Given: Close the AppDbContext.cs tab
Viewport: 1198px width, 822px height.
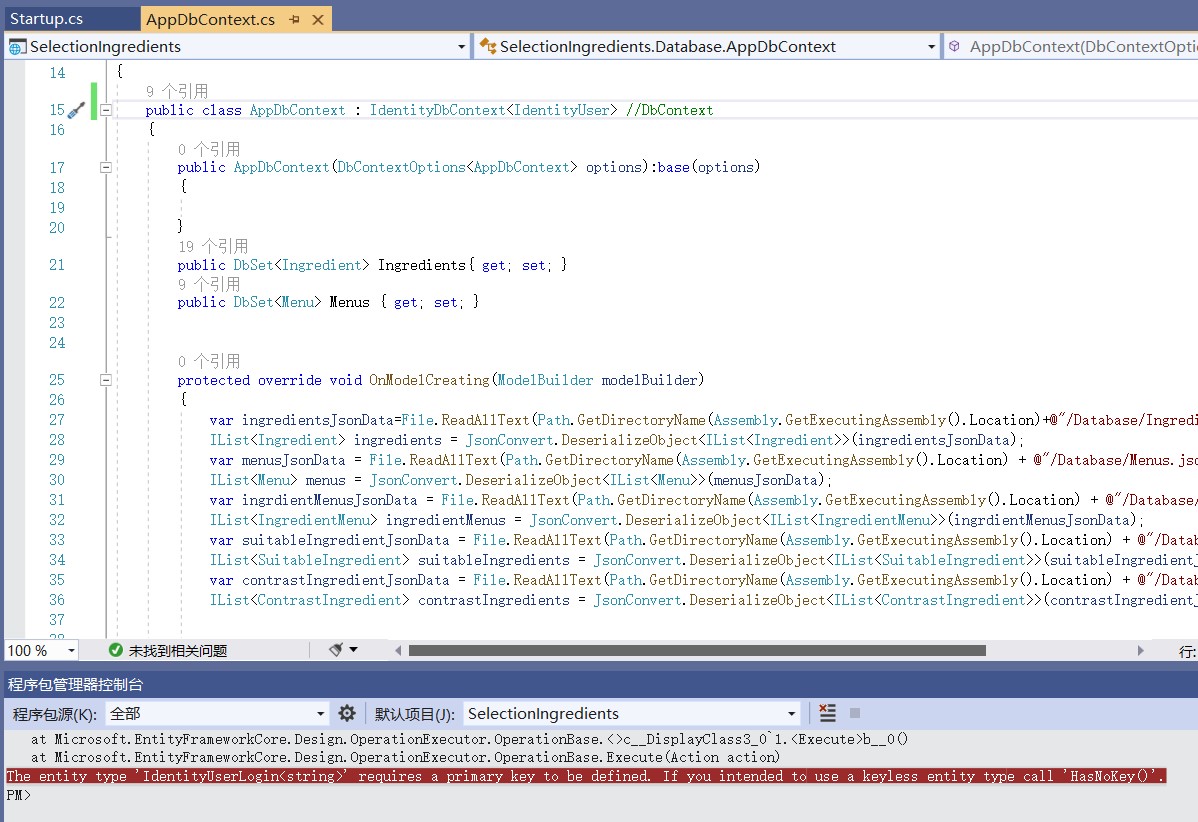Looking at the screenshot, I should tap(319, 20).
